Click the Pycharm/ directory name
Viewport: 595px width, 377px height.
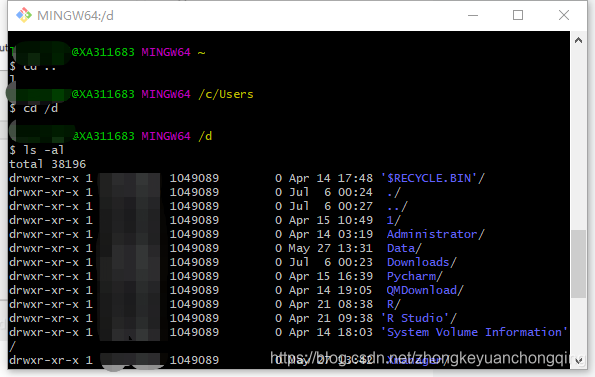click(x=414, y=276)
